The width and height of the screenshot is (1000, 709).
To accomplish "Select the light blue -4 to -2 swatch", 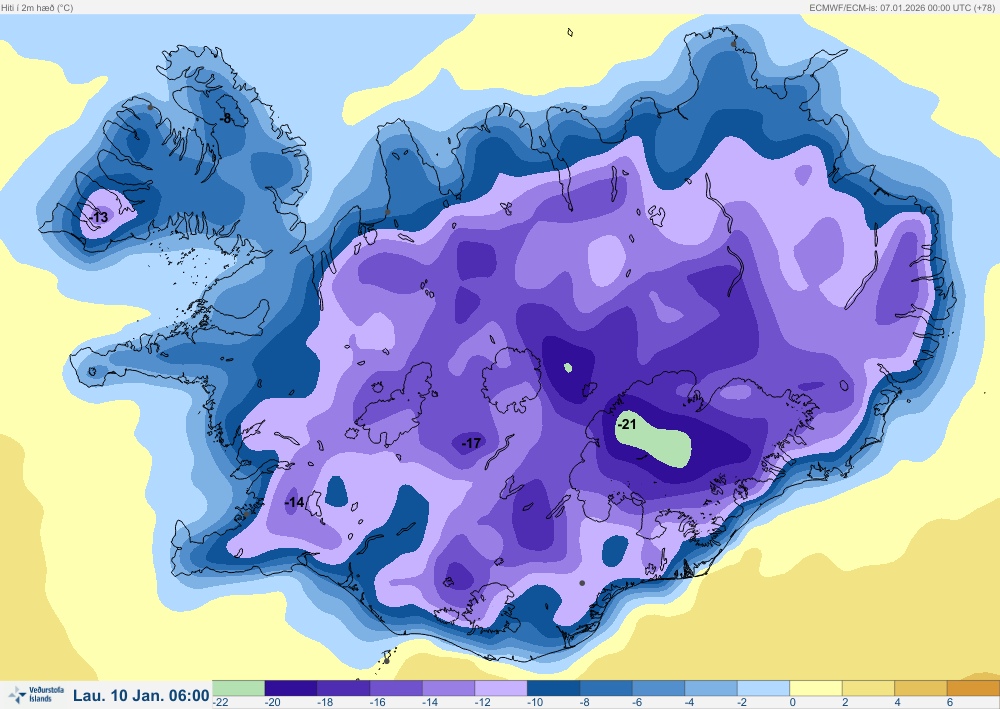I will coord(711,688).
